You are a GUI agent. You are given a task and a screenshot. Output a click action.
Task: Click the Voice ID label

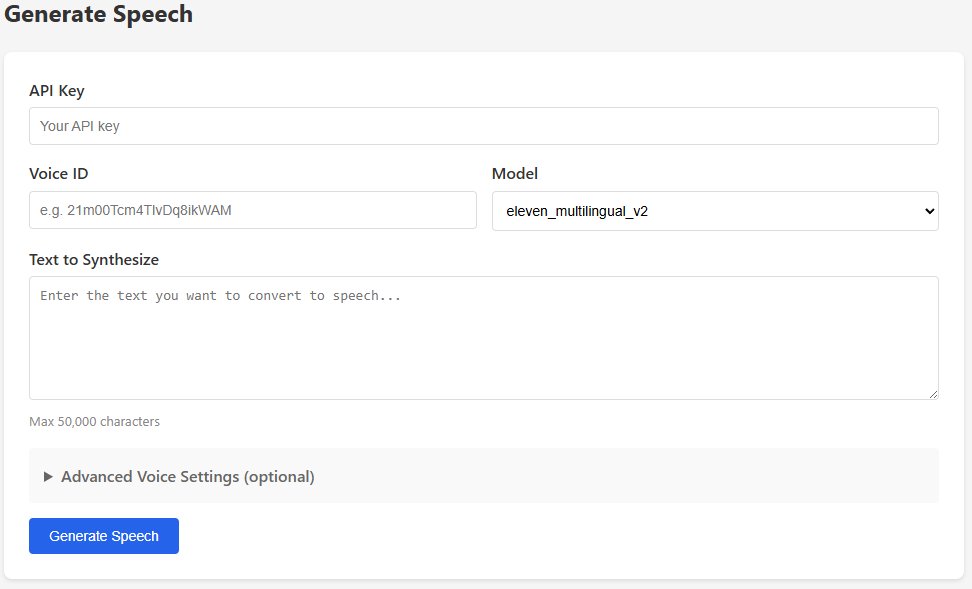(59, 174)
